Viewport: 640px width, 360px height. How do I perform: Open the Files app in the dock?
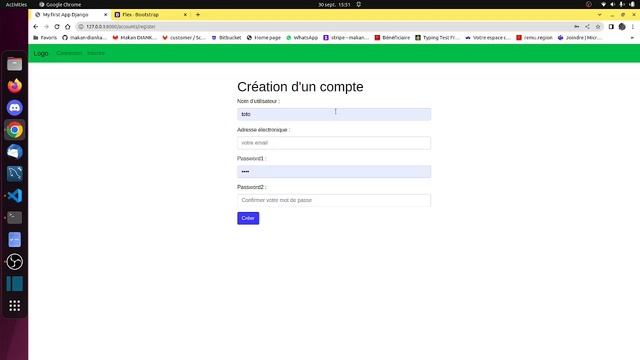click(14, 64)
